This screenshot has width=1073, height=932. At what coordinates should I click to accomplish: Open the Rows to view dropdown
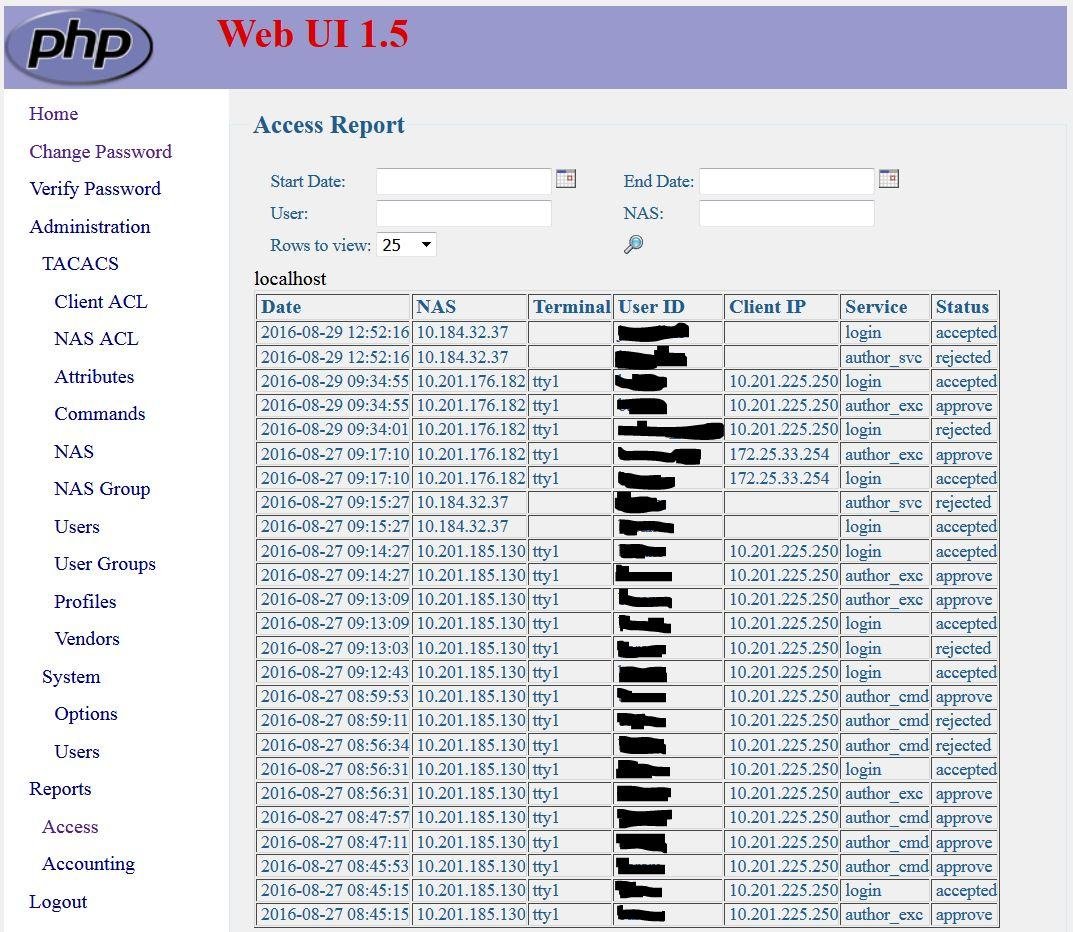[x=406, y=244]
